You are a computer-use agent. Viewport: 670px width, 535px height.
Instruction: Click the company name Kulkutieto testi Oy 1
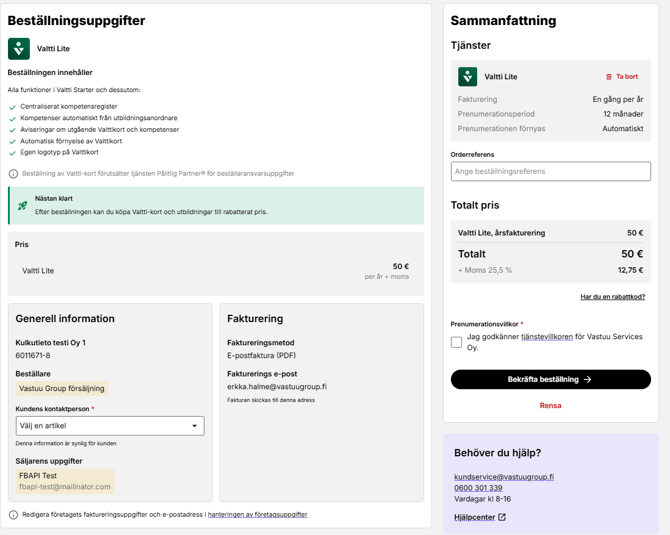point(50,343)
